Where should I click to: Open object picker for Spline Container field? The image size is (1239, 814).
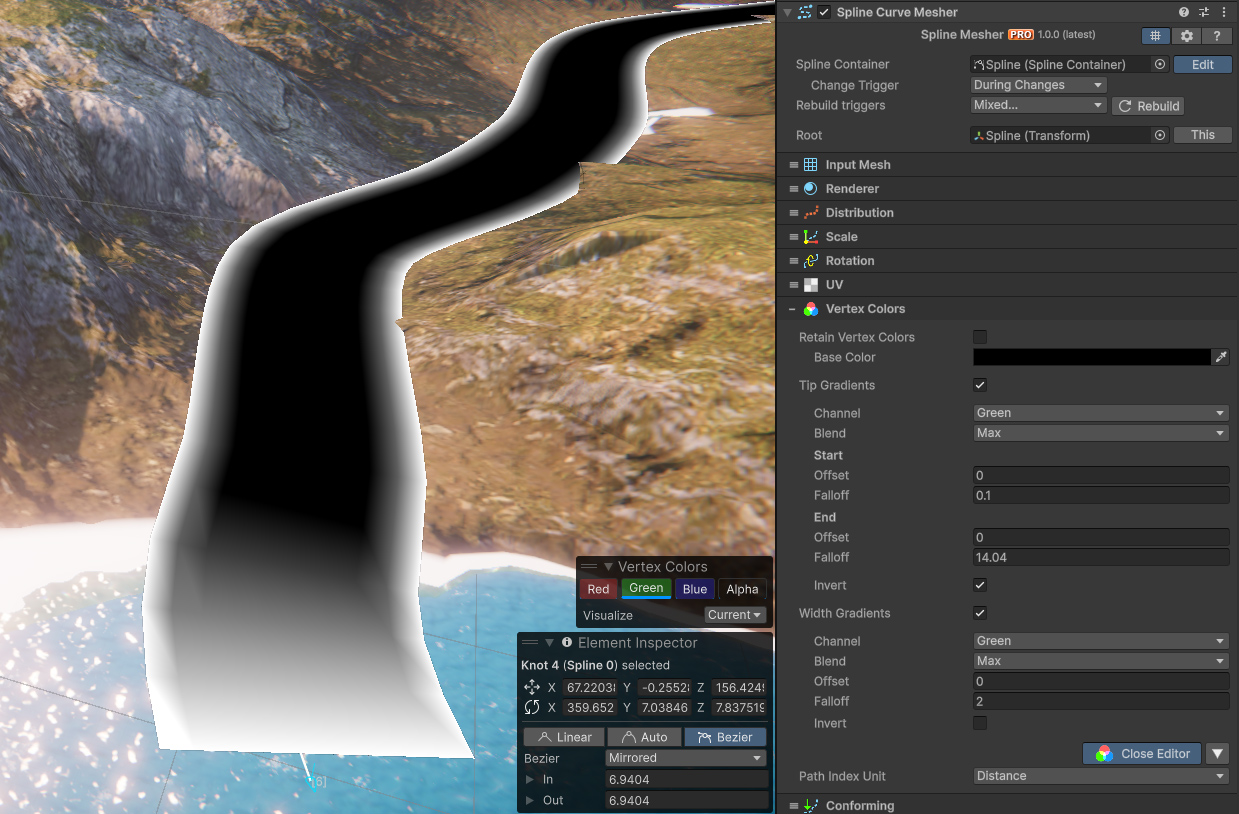click(1159, 64)
